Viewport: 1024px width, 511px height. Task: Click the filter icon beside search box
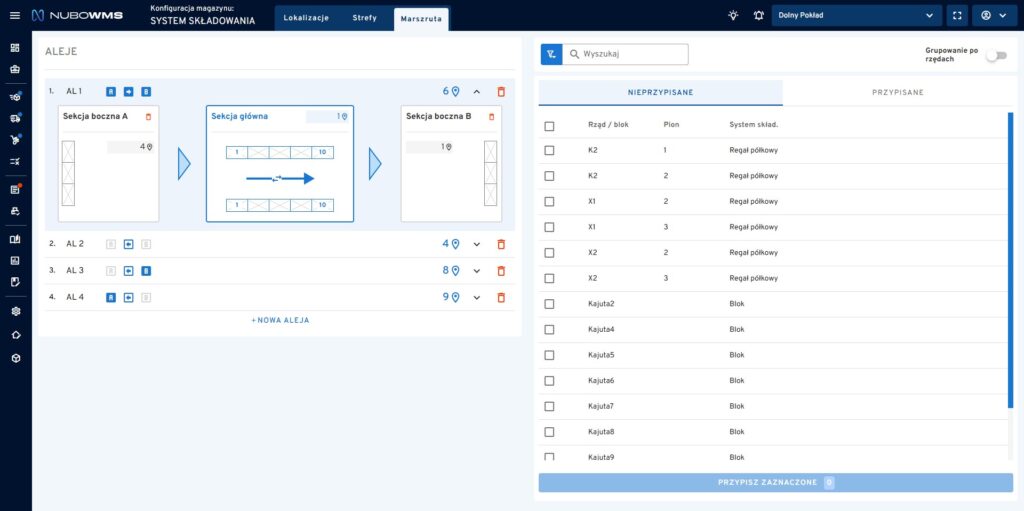coord(551,55)
